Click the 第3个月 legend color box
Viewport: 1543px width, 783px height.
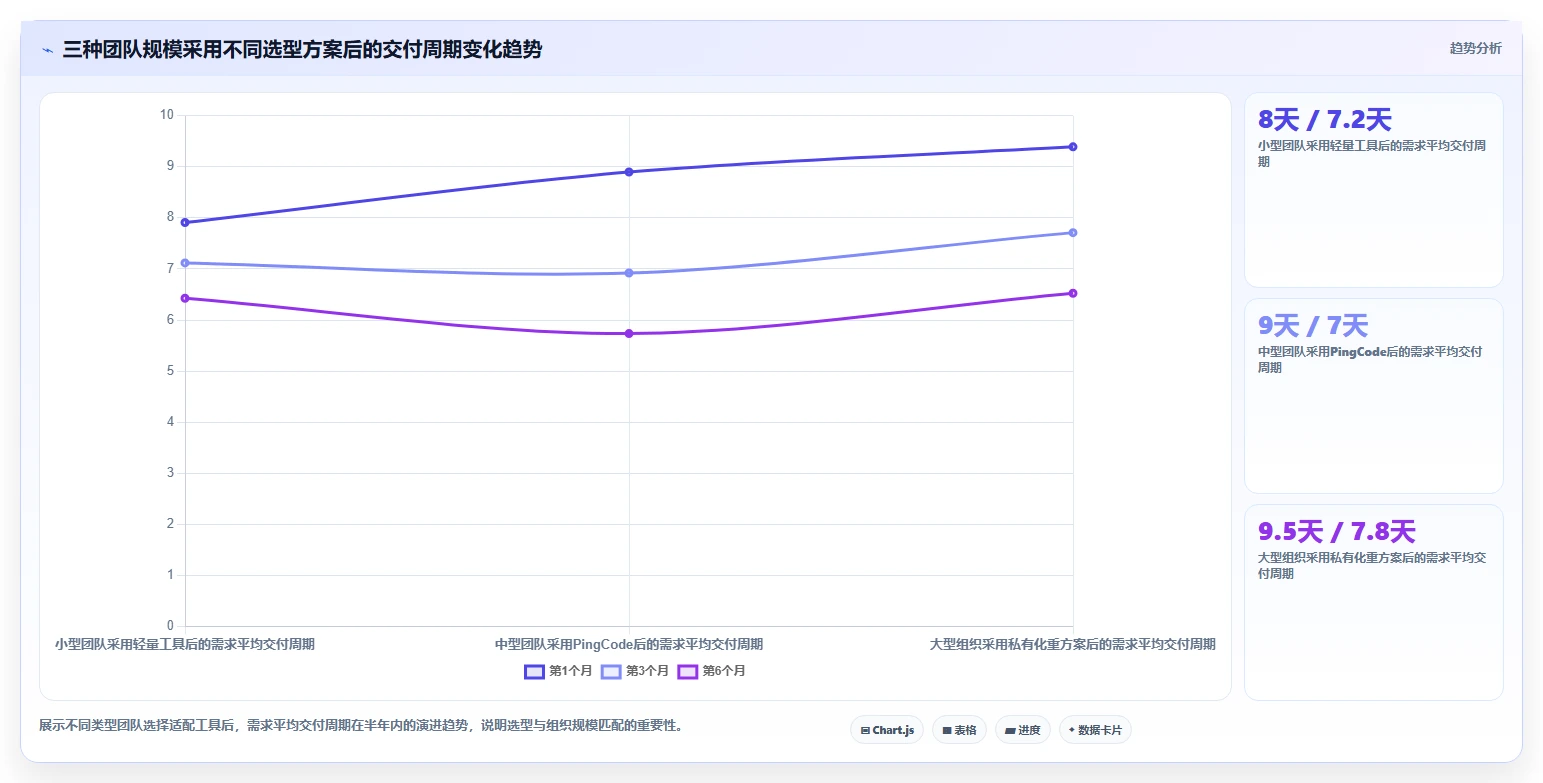coord(611,671)
